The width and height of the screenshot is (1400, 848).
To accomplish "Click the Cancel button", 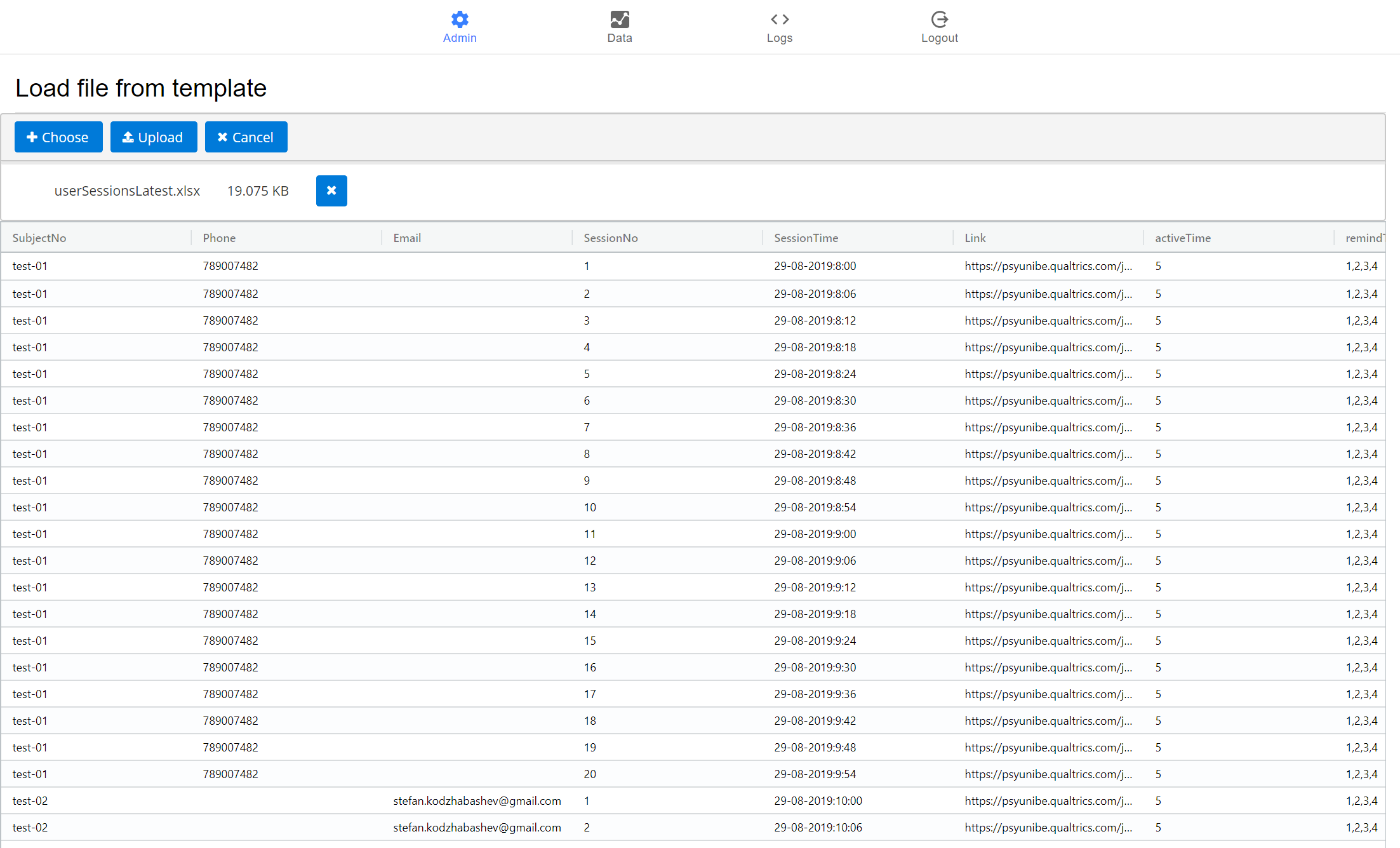I will [x=246, y=137].
